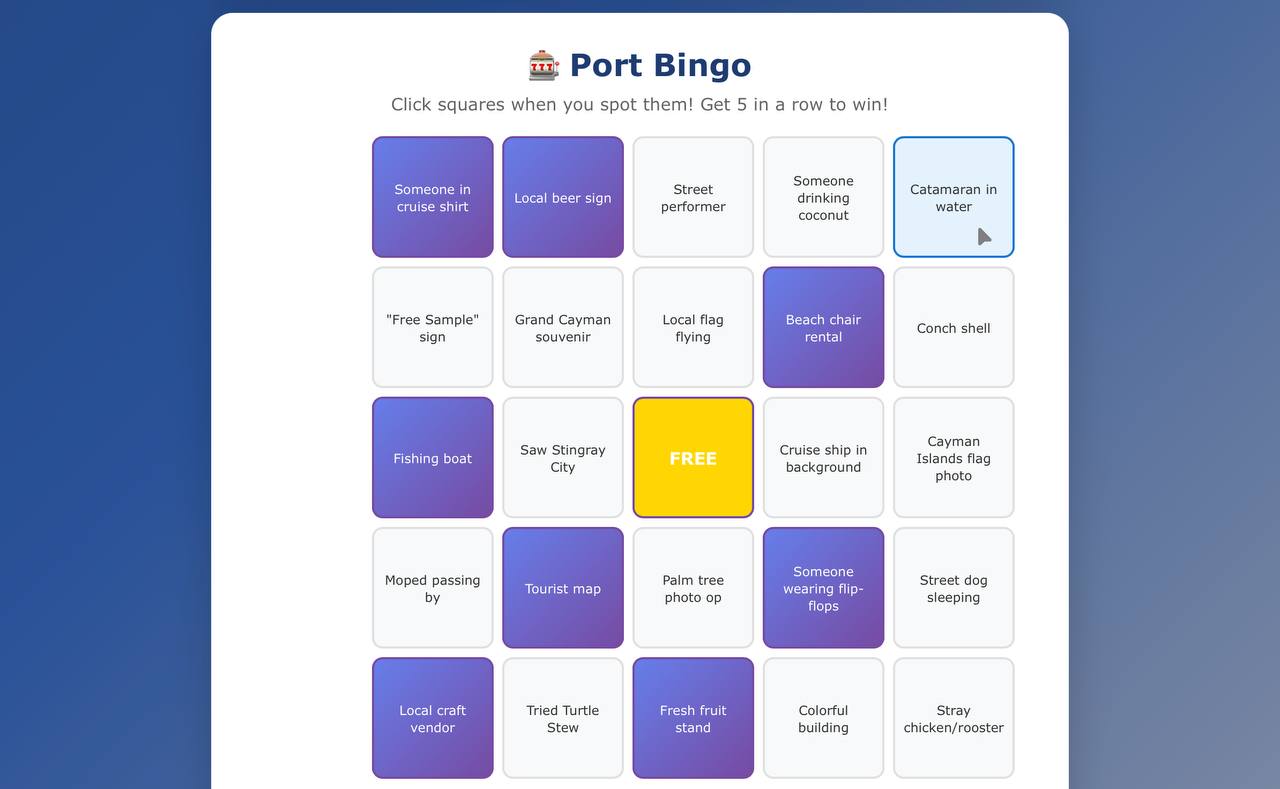Mark the "Moped passing by" square
The width and height of the screenshot is (1280, 789).
(x=432, y=588)
